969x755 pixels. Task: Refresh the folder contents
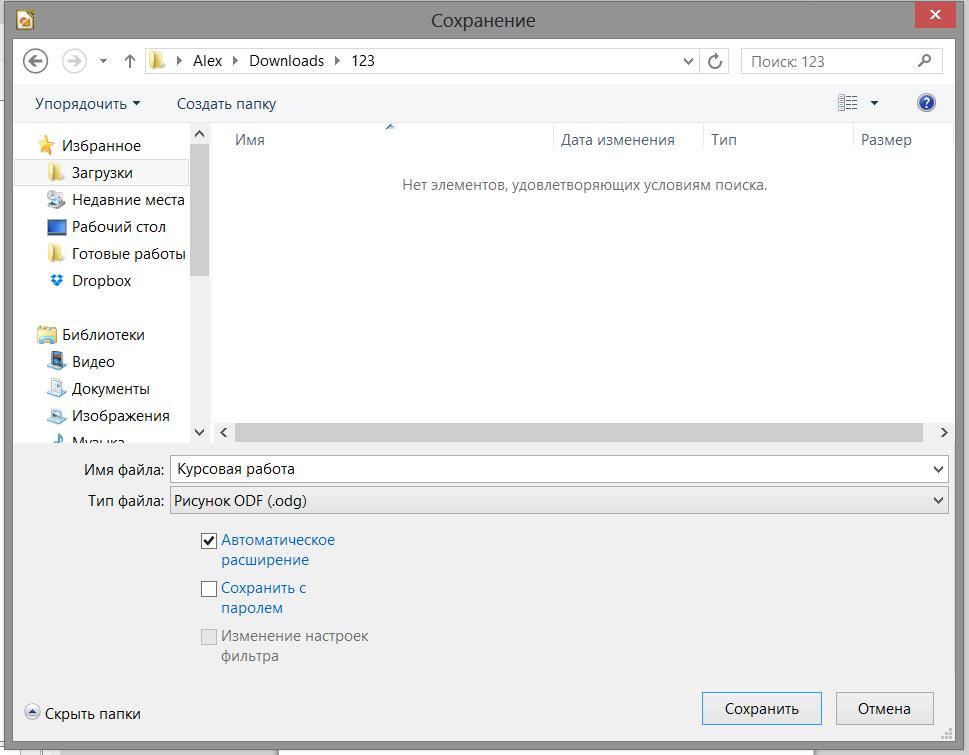click(715, 61)
